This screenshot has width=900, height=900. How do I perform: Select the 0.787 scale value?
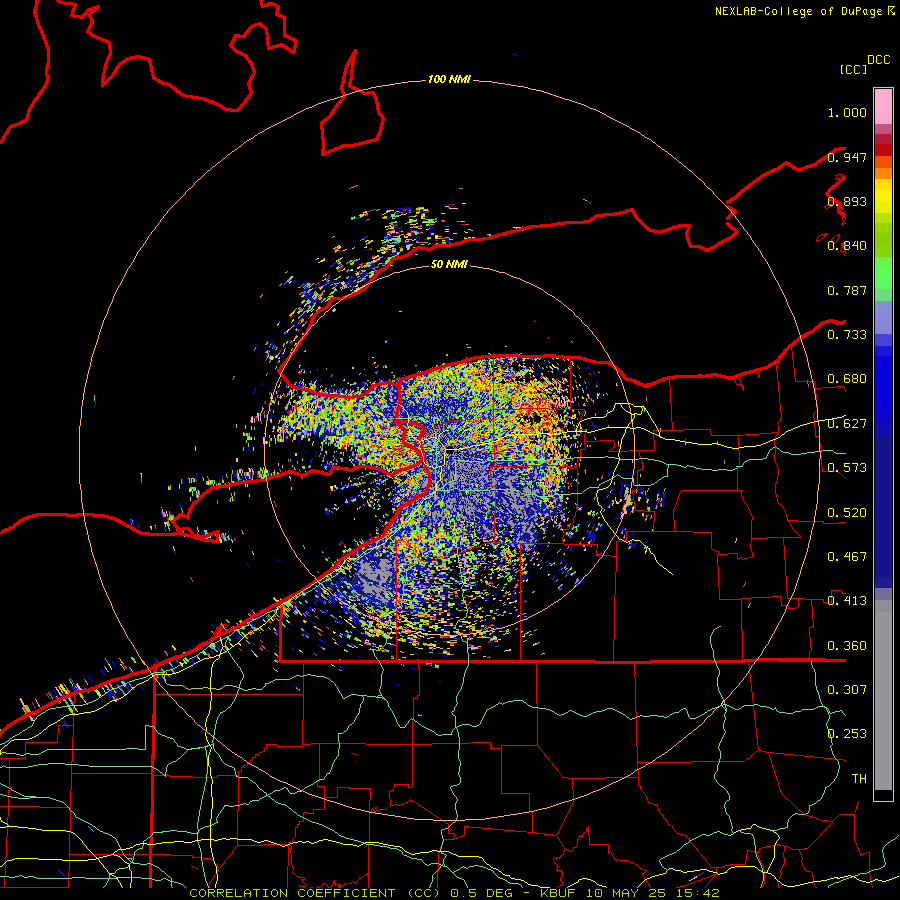[847, 290]
